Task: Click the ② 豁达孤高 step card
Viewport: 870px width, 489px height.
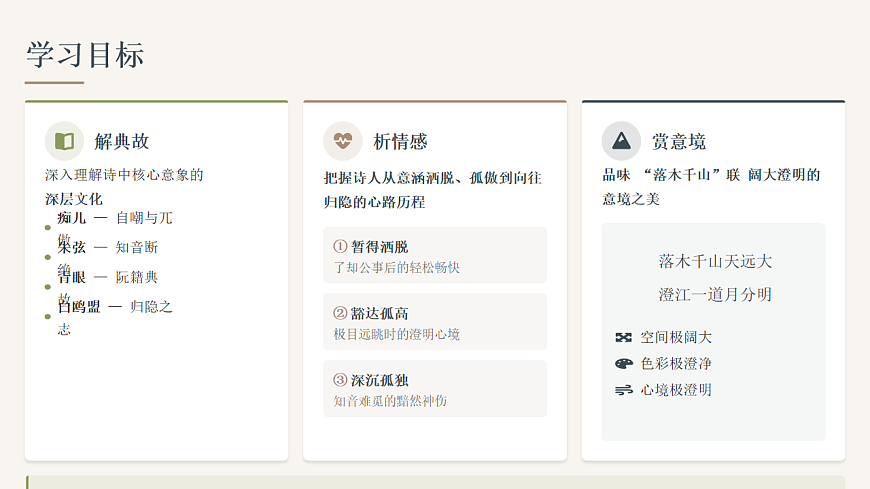Action: pos(435,322)
